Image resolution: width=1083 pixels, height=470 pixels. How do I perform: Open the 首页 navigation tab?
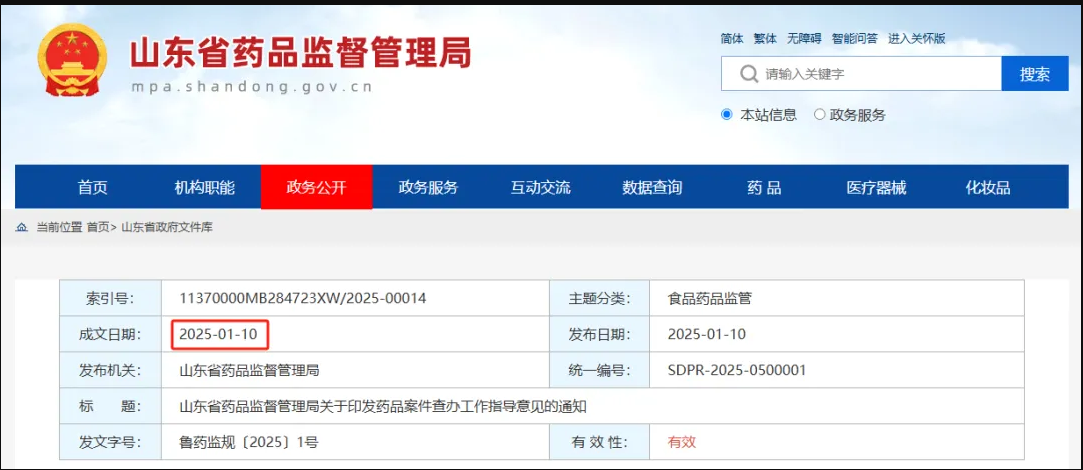93,187
